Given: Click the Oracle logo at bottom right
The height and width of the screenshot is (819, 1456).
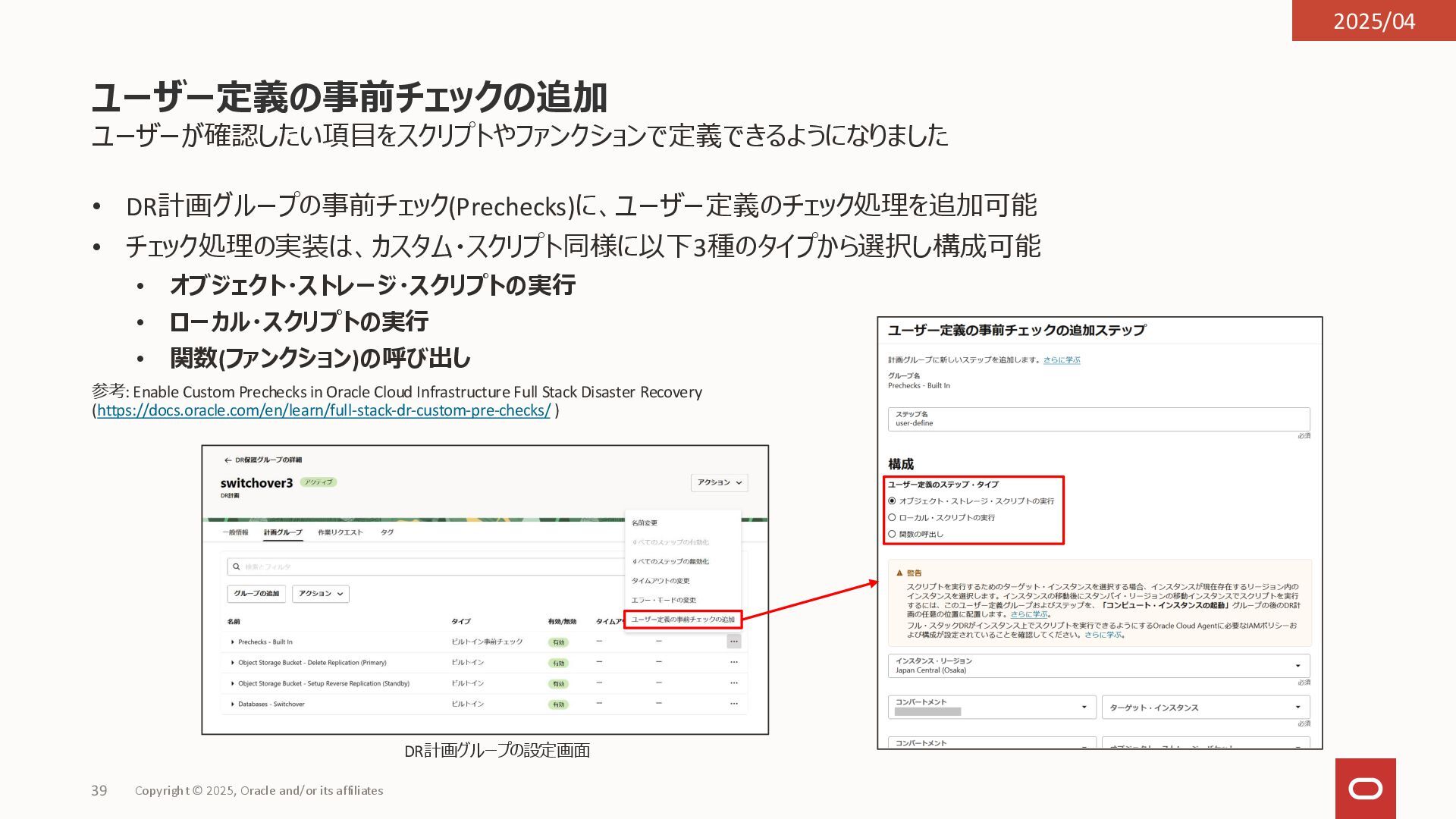Looking at the screenshot, I should [x=1365, y=789].
